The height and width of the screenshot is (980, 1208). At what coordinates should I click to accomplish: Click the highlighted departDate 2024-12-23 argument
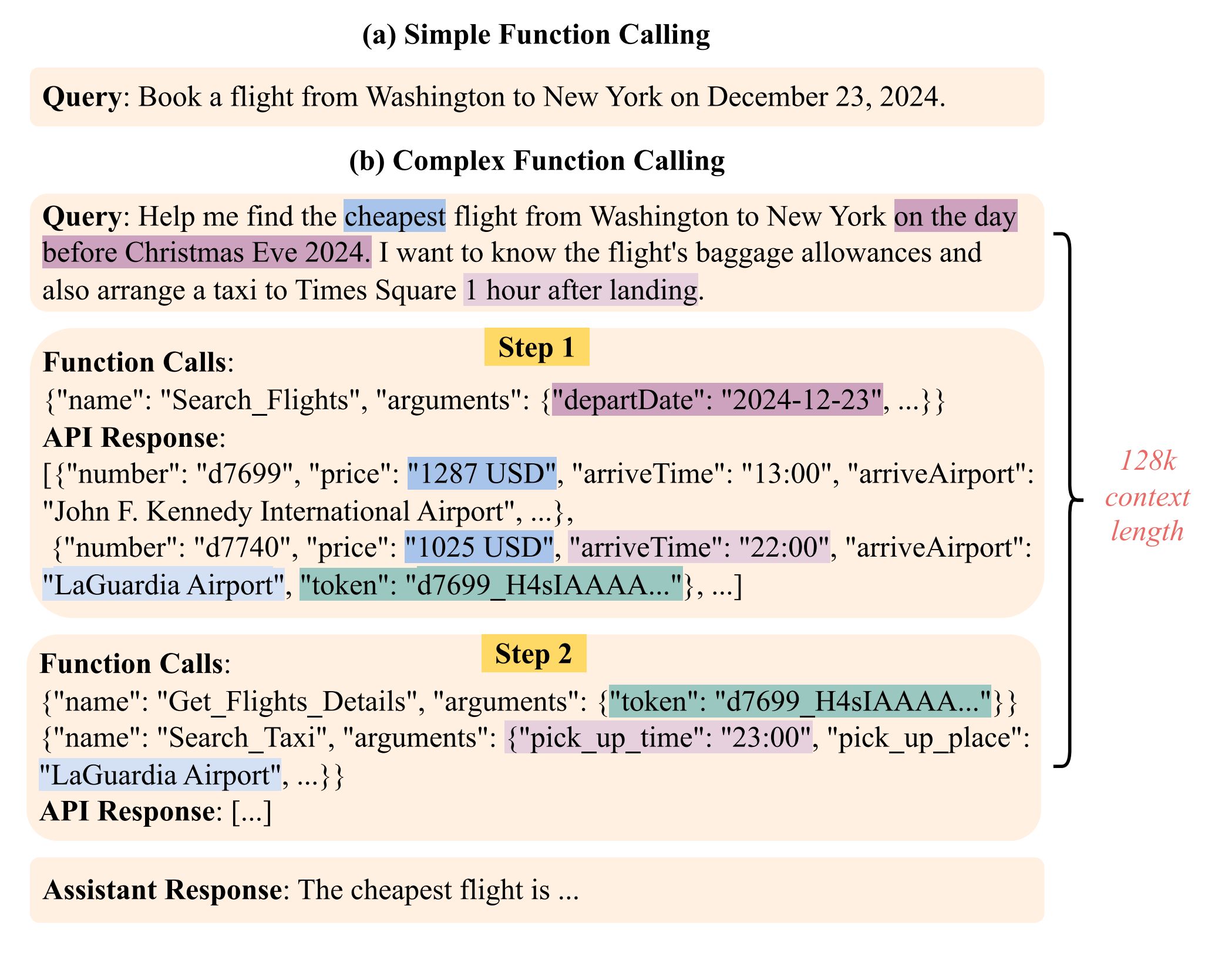point(716,400)
